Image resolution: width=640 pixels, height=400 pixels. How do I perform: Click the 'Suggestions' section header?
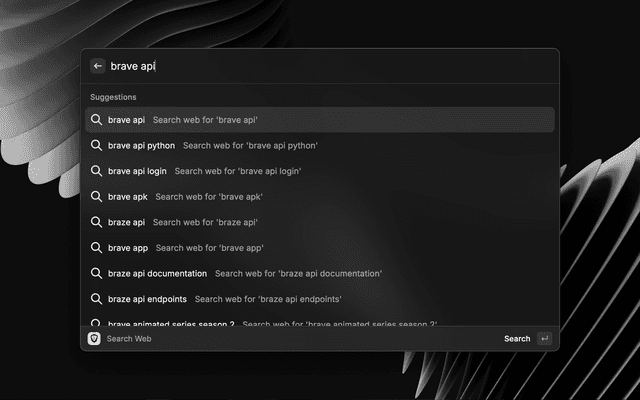(113, 97)
